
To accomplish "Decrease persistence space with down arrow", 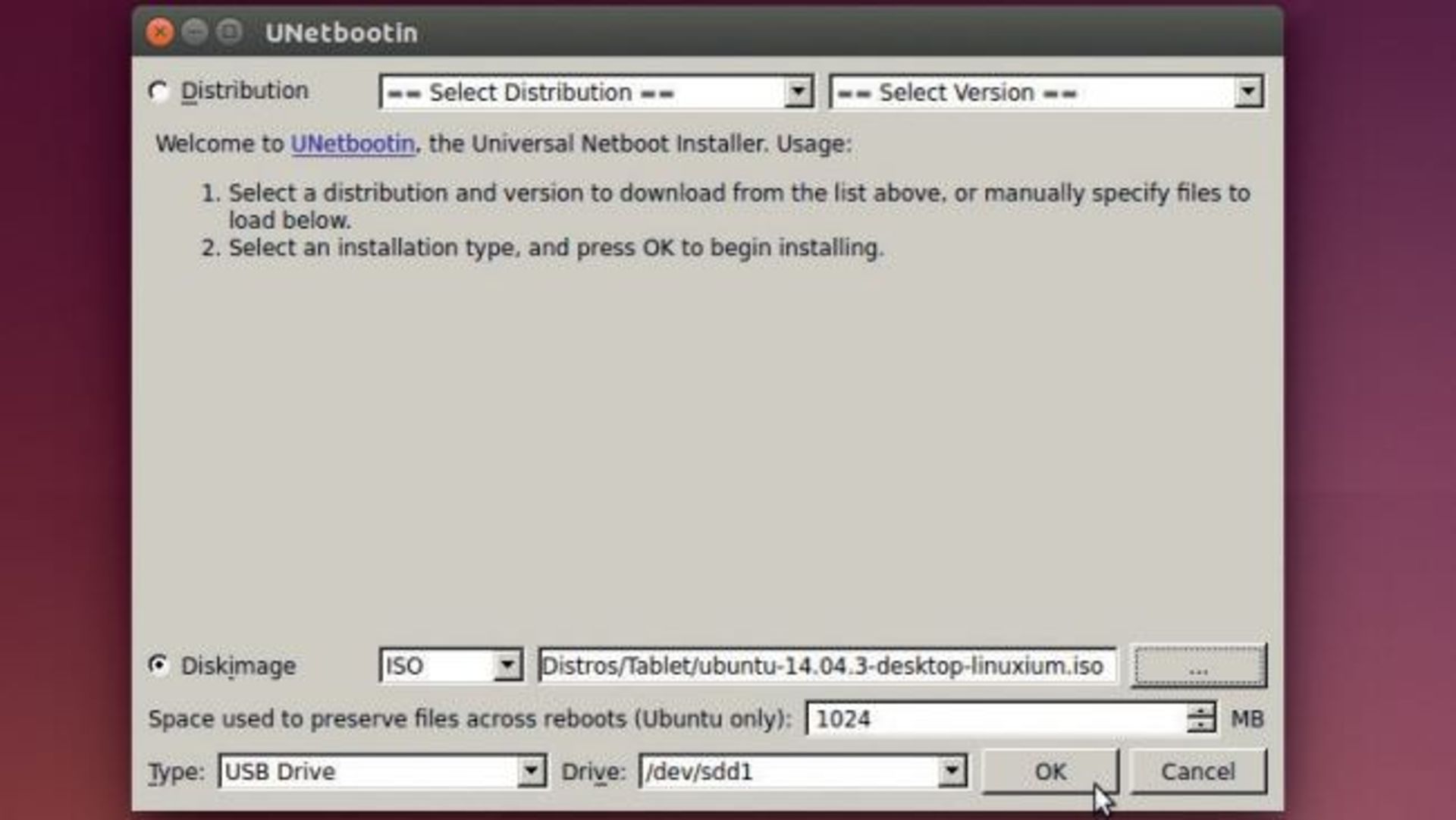I will (1201, 727).
